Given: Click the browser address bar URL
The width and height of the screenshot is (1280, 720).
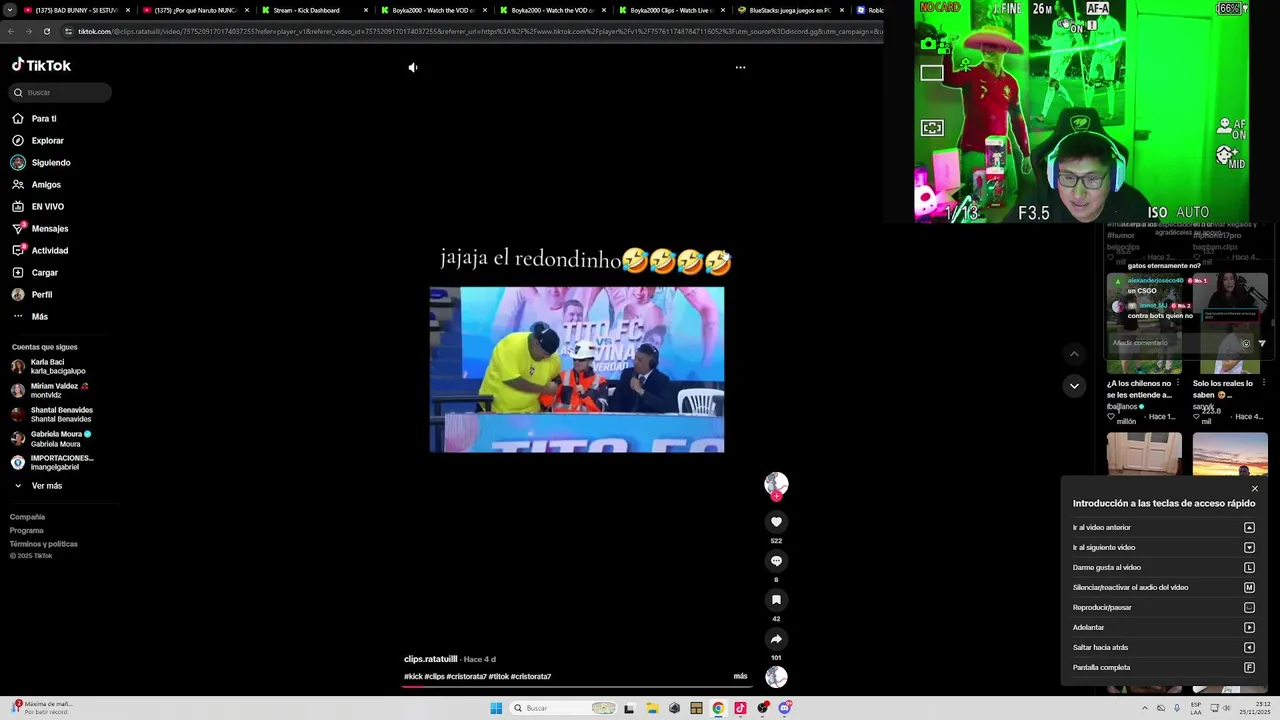Looking at the screenshot, I should point(478,31).
